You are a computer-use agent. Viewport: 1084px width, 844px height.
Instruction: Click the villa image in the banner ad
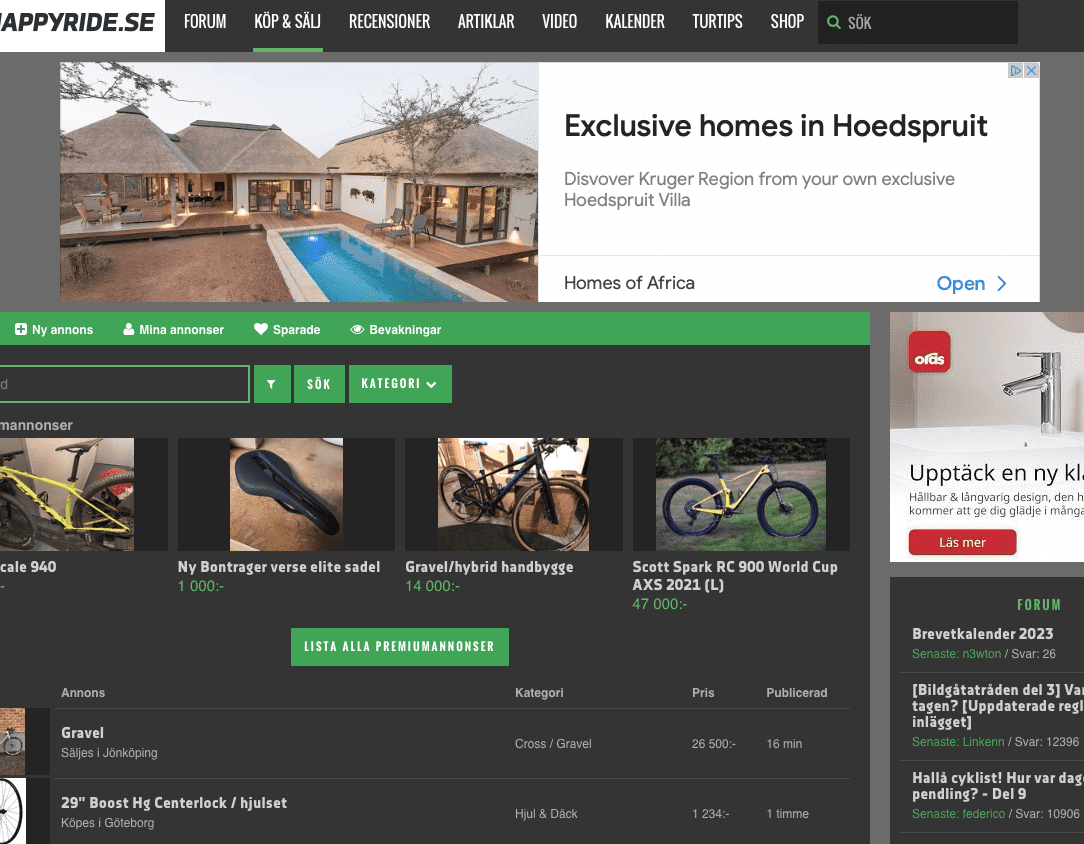[299, 182]
